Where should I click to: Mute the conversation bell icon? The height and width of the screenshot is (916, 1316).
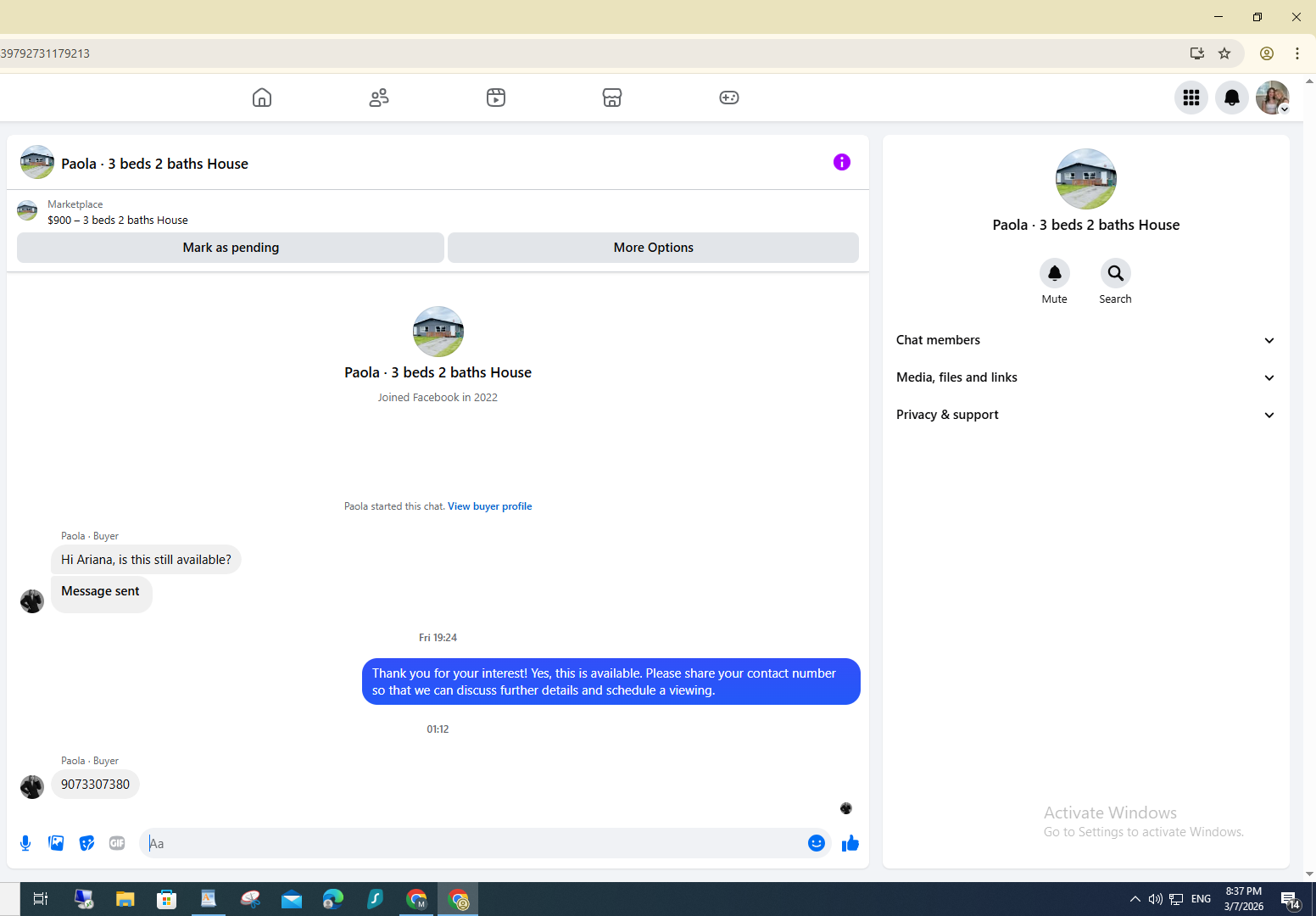(1055, 273)
